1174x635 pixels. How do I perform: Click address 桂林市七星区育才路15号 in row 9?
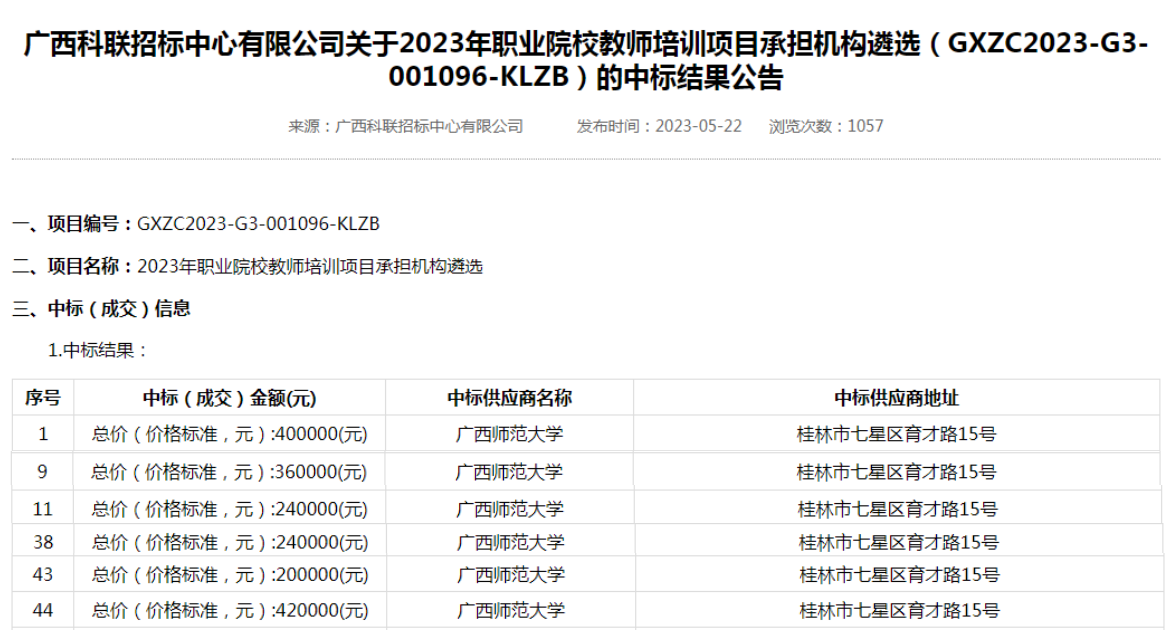click(897, 472)
